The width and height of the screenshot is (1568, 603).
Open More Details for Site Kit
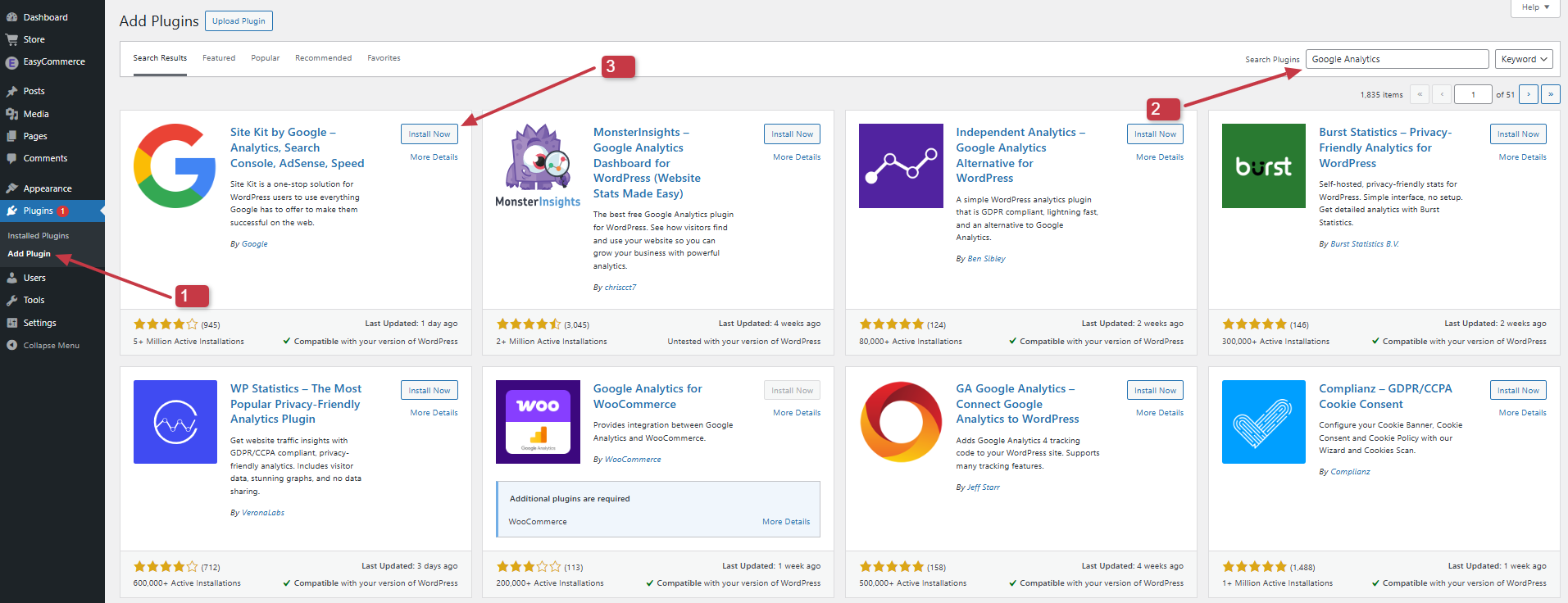coord(434,157)
